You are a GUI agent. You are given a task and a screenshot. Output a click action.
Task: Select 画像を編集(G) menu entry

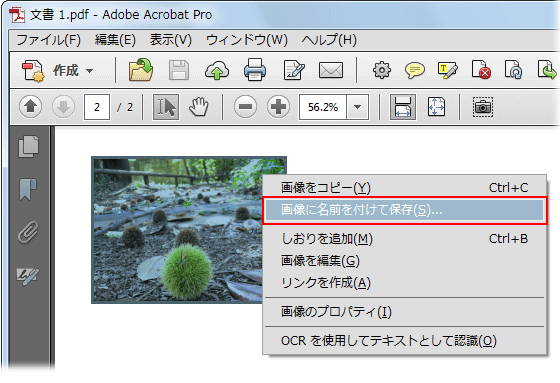[x=405, y=260]
